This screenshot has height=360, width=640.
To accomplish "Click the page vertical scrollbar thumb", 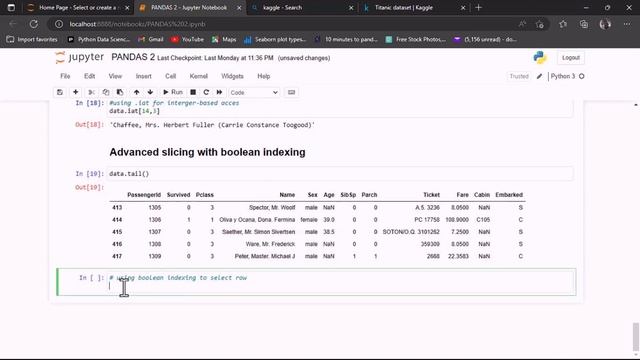I will (x=636, y=336).
